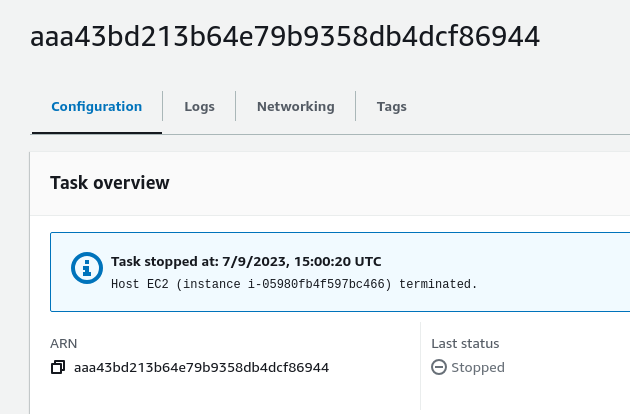630x414 pixels.
Task: Click the task ID page heading
Action: (285, 38)
